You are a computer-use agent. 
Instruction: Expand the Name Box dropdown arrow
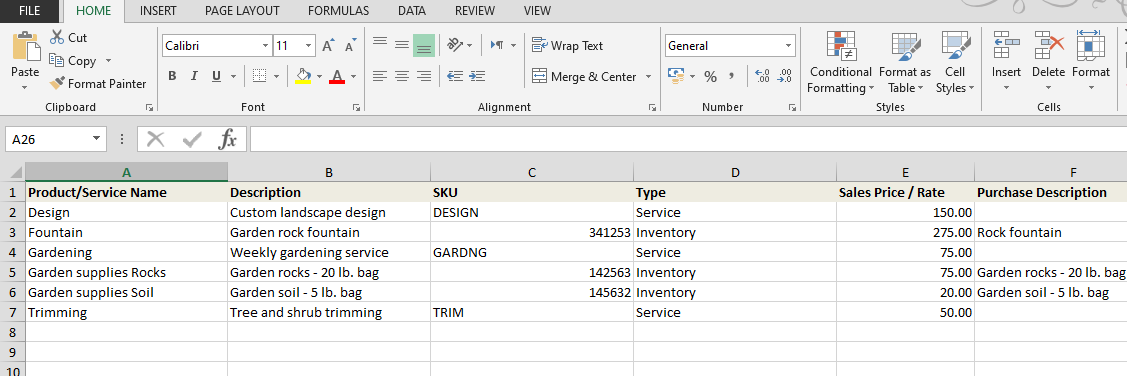(96, 139)
